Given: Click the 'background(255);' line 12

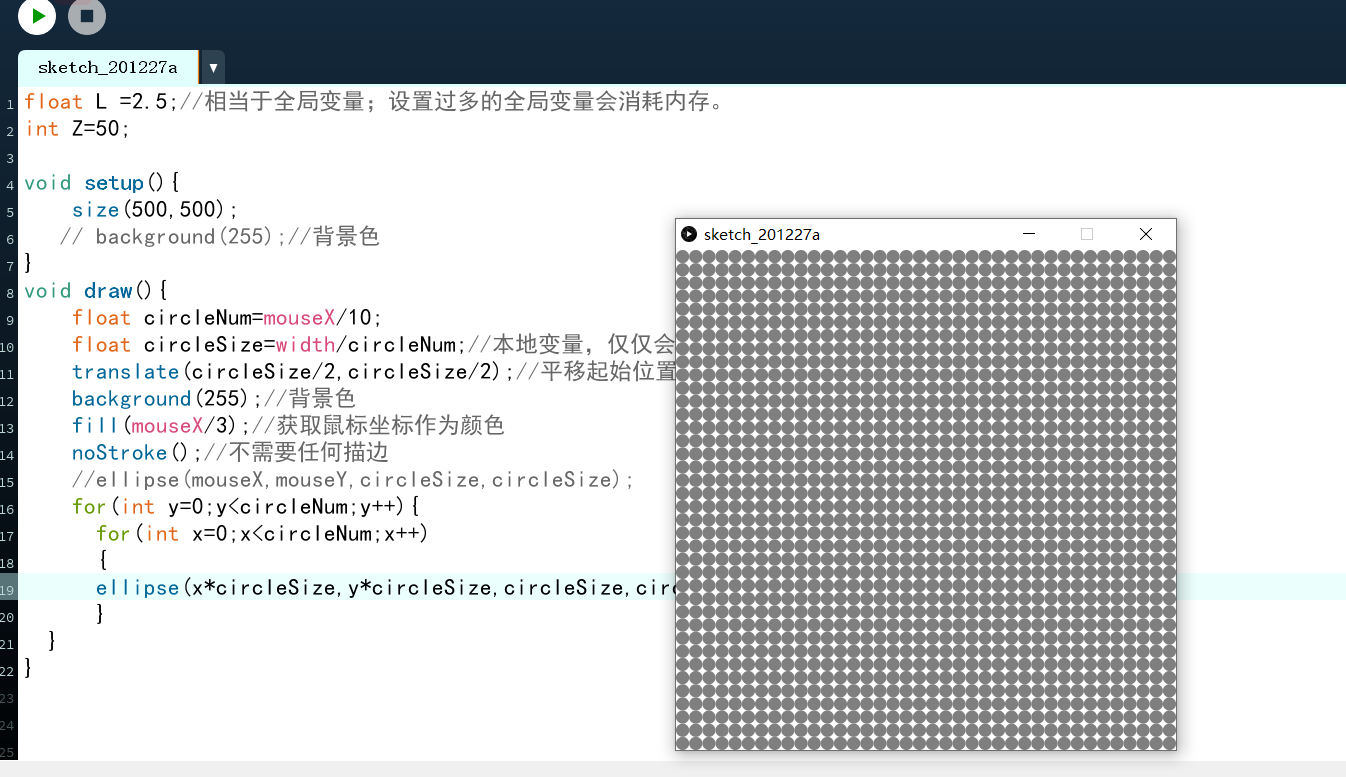Looking at the screenshot, I should tap(213, 399).
